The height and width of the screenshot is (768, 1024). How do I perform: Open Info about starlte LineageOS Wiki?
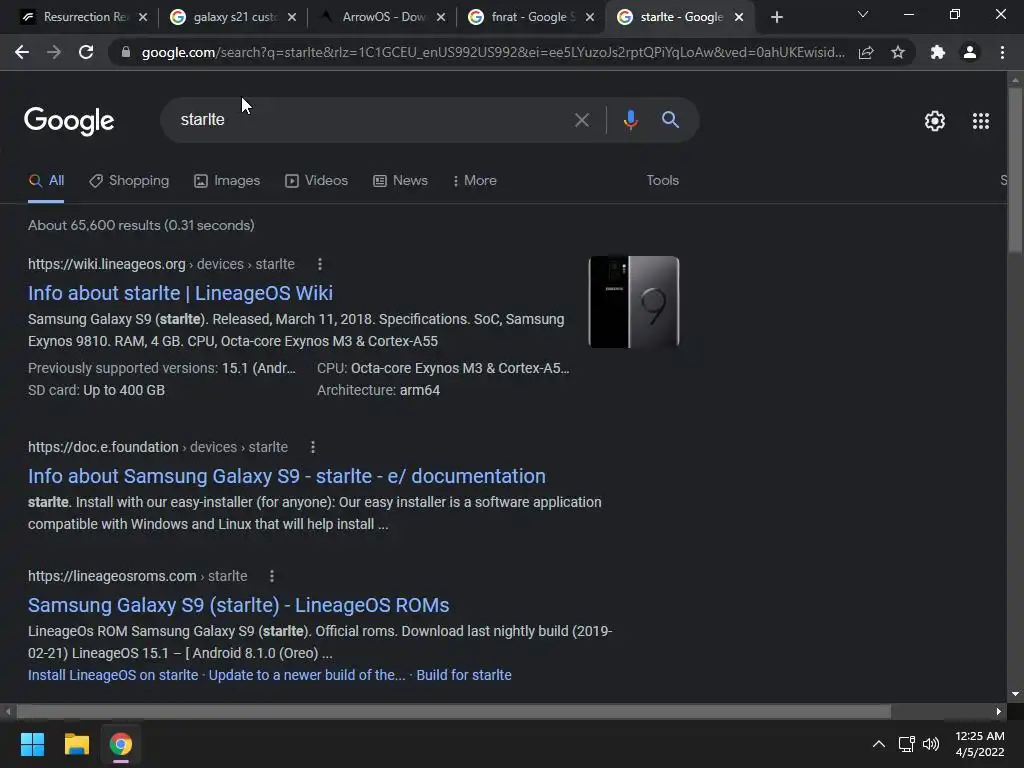pyautogui.click(x=180, y=293)
